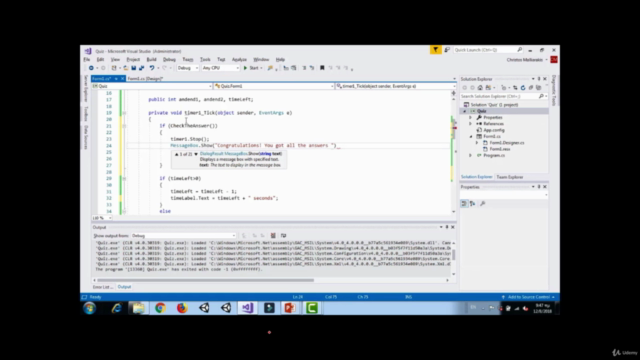The image size is (640, 360).
Task: Click the Open File toolbar icon
Action: pyautogui.click(x=126, y=68)
